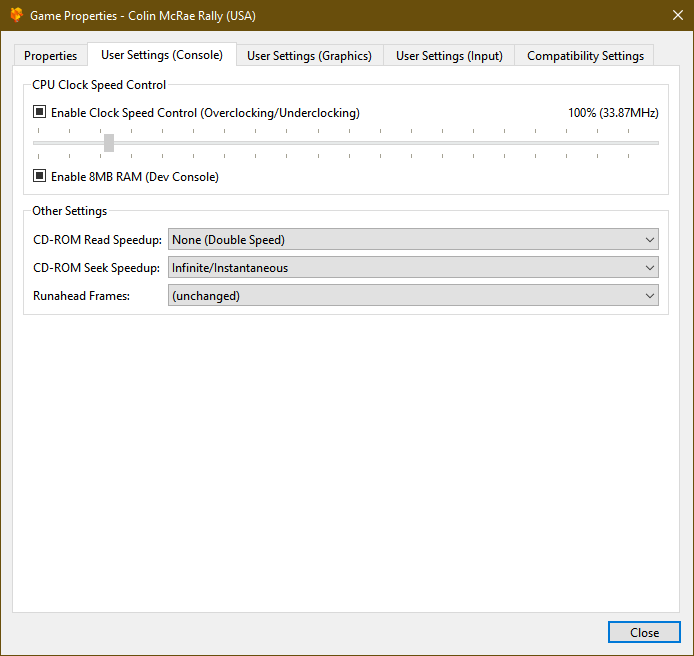Toggle Enable 8MB RAM (Dev Console) checkbox
Screen dimensions: 694x656
[39, 176]
